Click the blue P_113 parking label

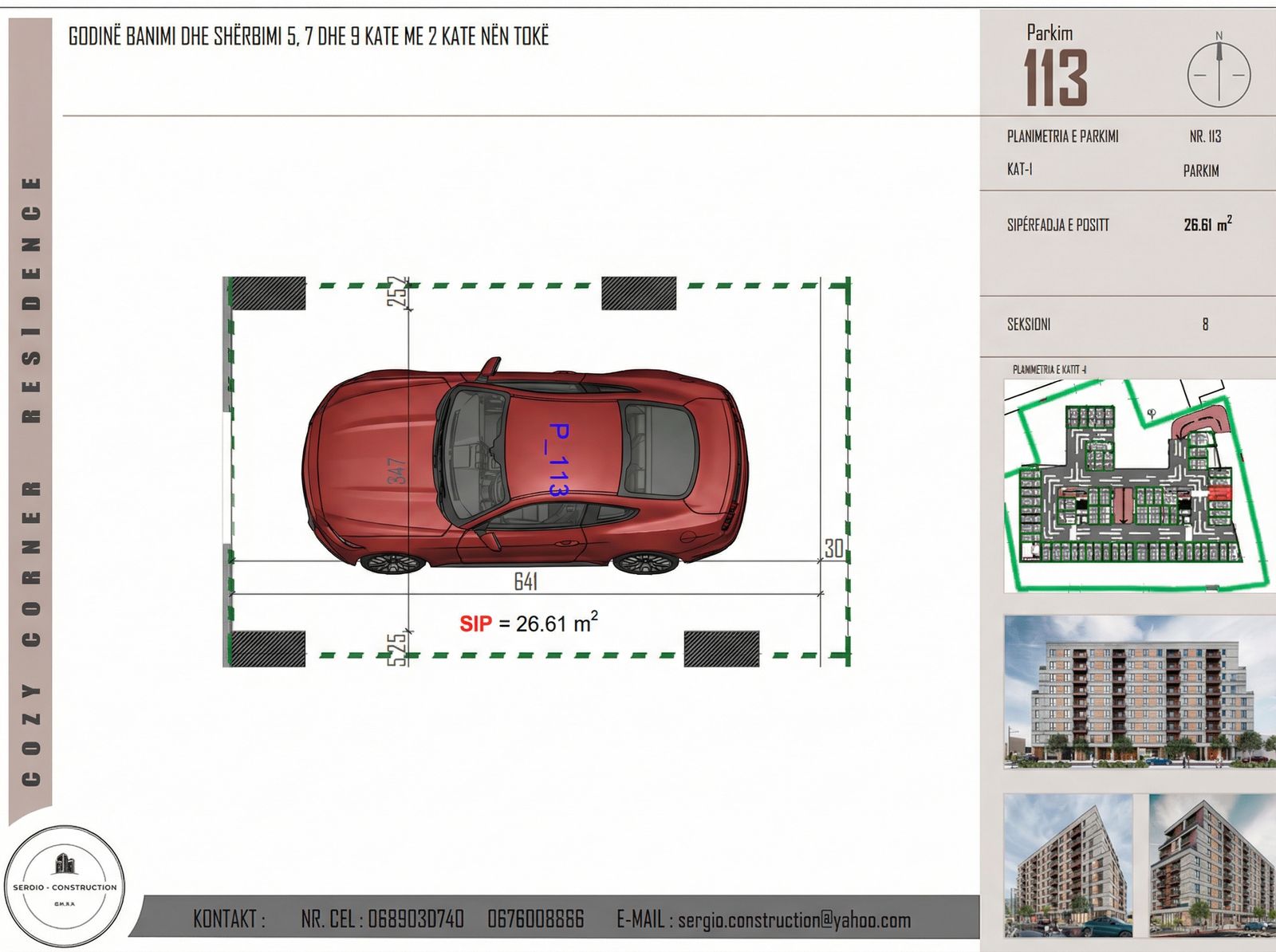558,460
